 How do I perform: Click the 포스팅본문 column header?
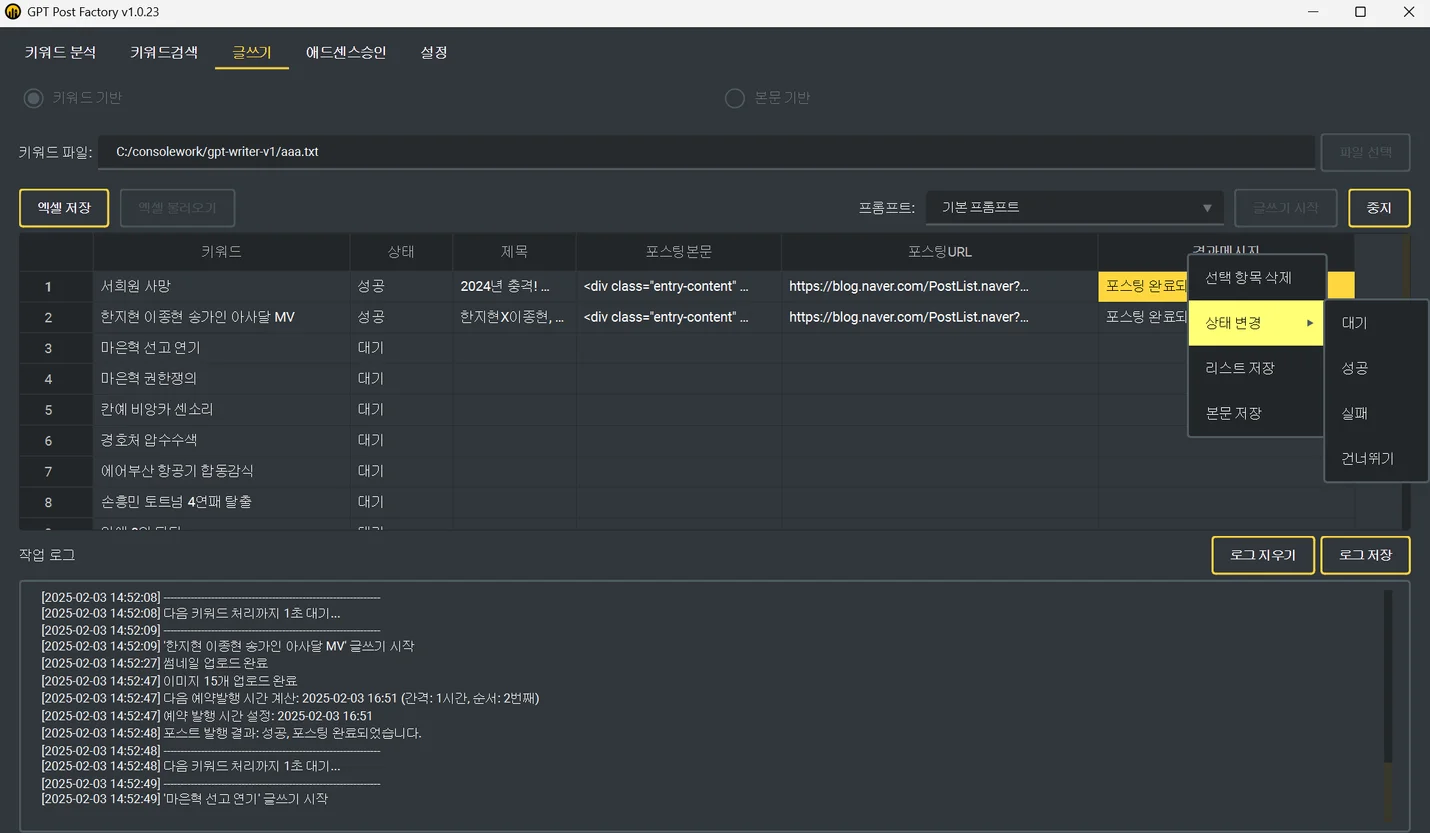(679, 252)
